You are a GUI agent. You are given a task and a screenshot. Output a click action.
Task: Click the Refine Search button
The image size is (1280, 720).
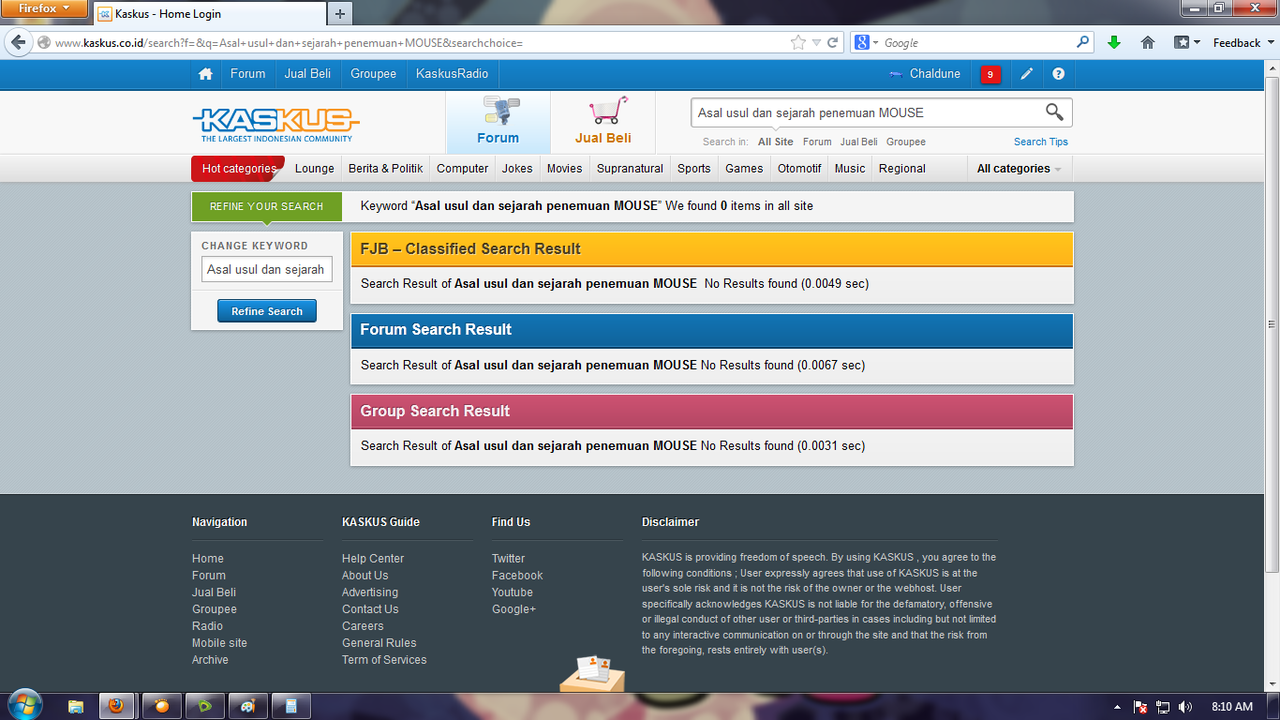[x=267, y=311]
